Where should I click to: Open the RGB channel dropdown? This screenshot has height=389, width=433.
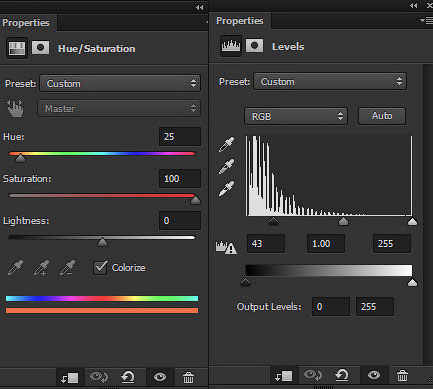point(296,116)
